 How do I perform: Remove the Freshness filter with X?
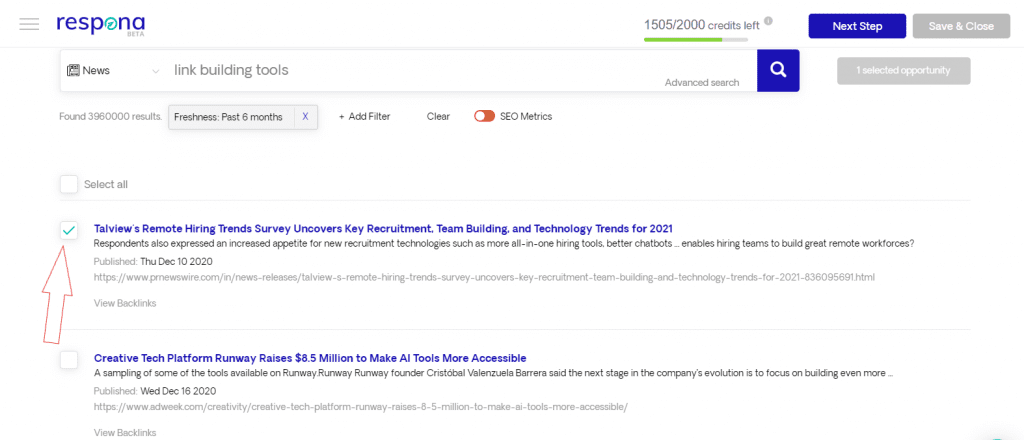point(305,117)
